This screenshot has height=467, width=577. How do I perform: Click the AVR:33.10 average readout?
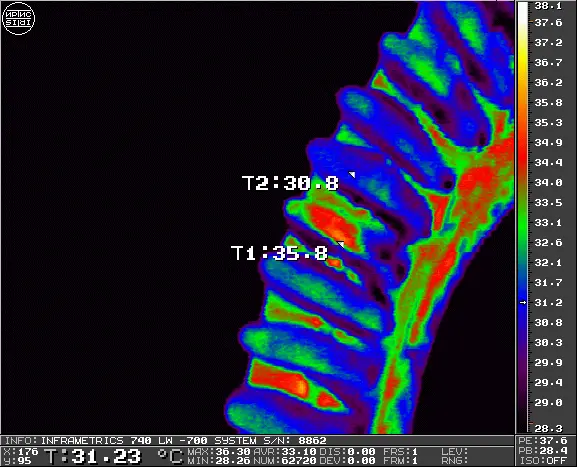285,452
